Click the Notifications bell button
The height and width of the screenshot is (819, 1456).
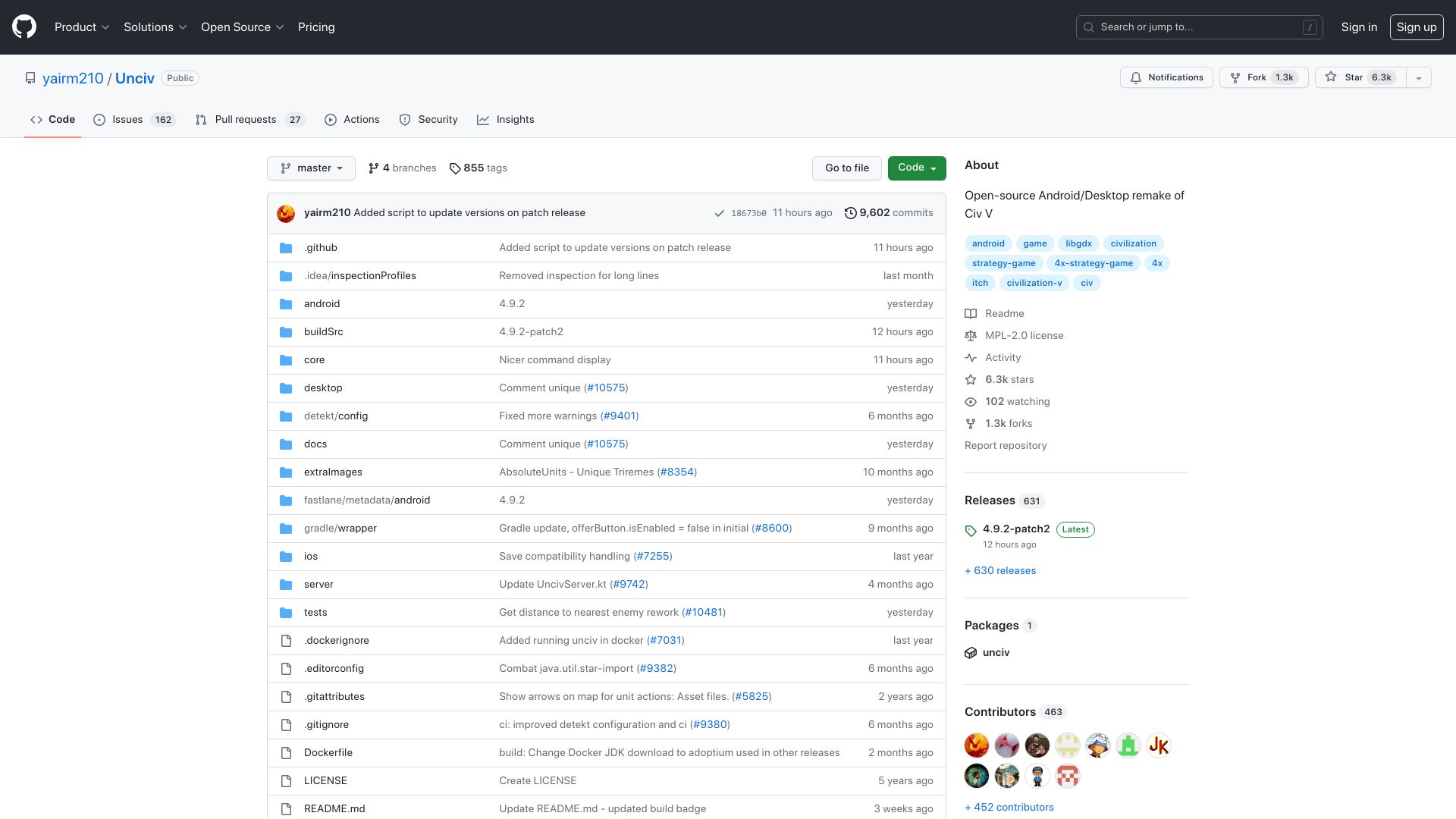[x=1166, y=77]
